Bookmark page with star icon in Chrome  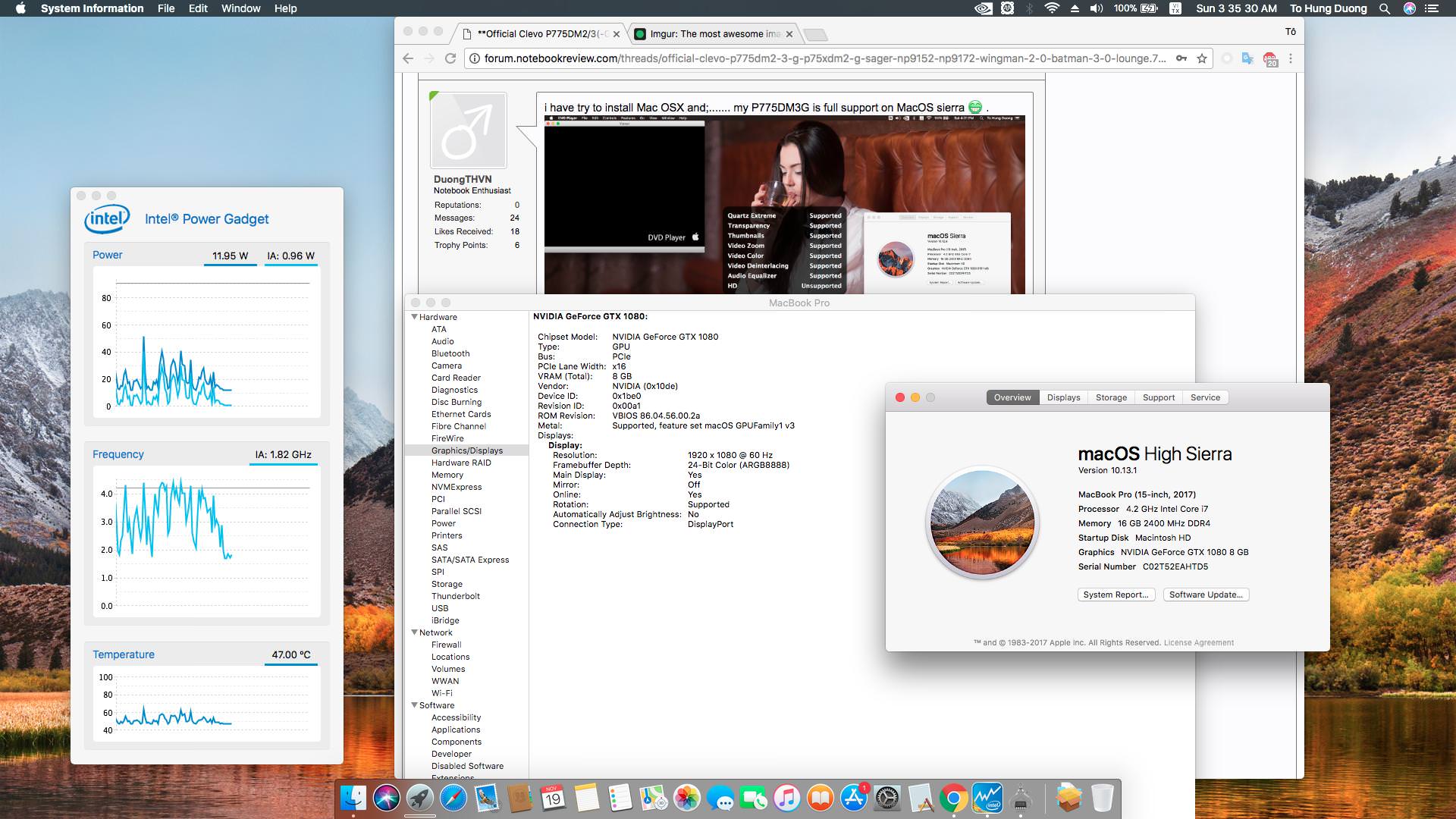[x=1202, y=58]
